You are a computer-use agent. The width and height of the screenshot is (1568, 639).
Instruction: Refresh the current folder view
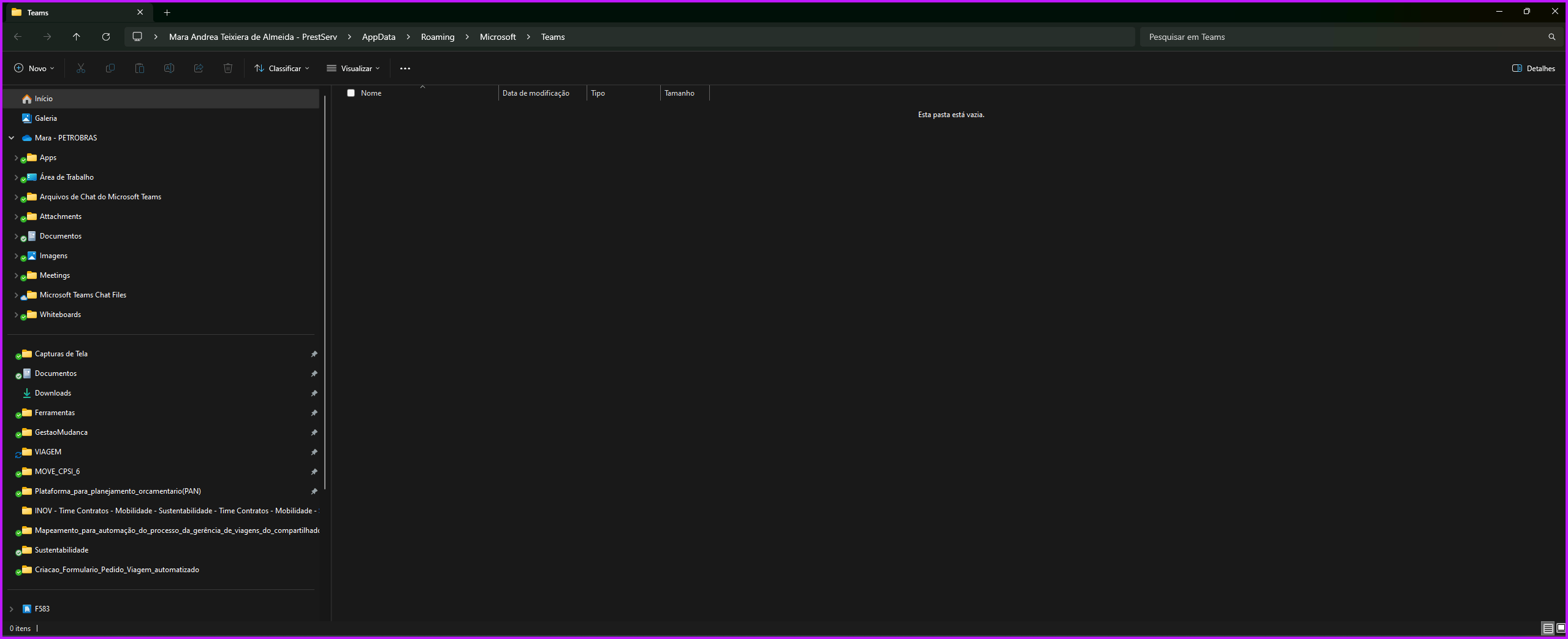point(106,37)
